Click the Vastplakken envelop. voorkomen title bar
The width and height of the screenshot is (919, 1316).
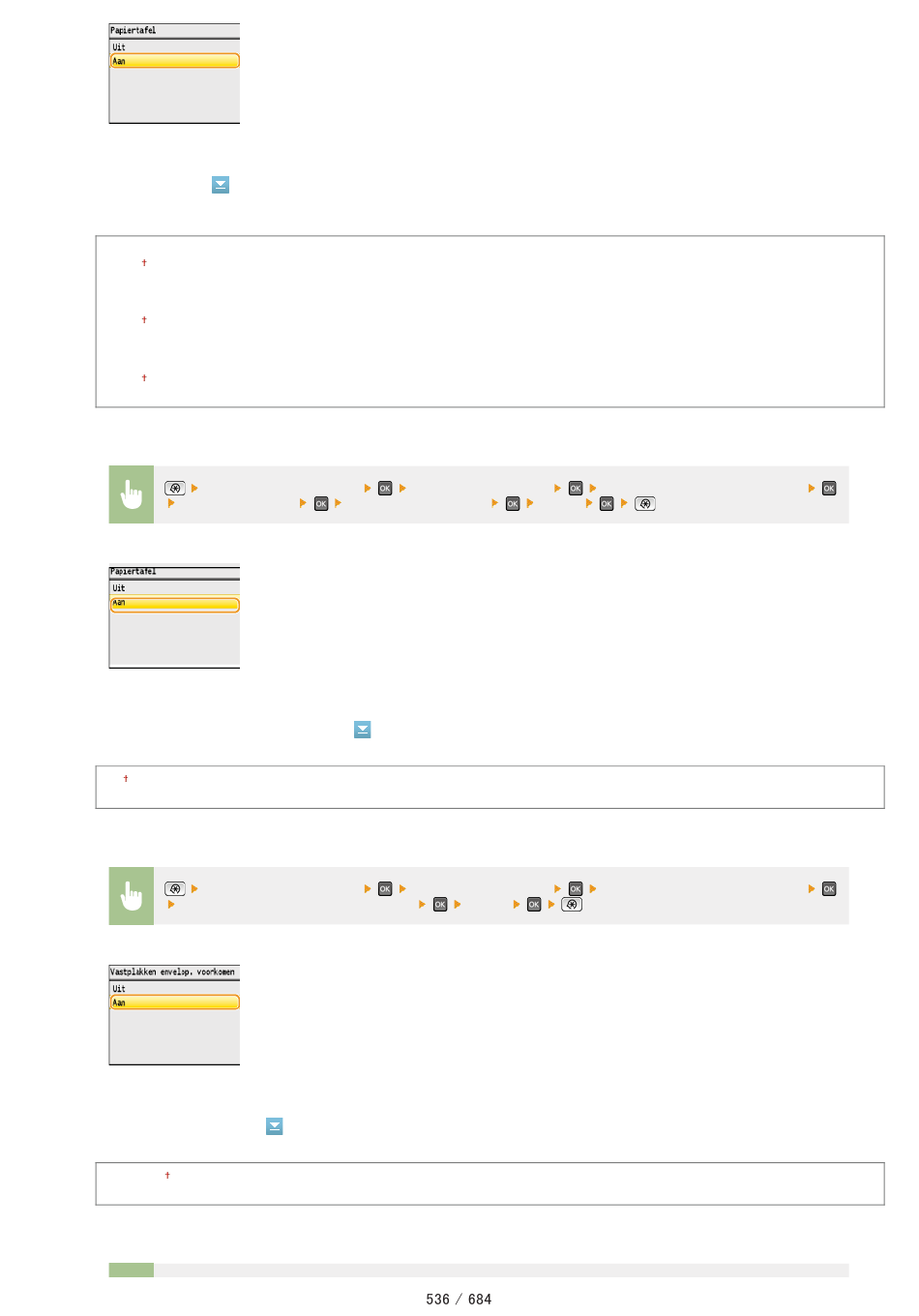coord(174,972)
